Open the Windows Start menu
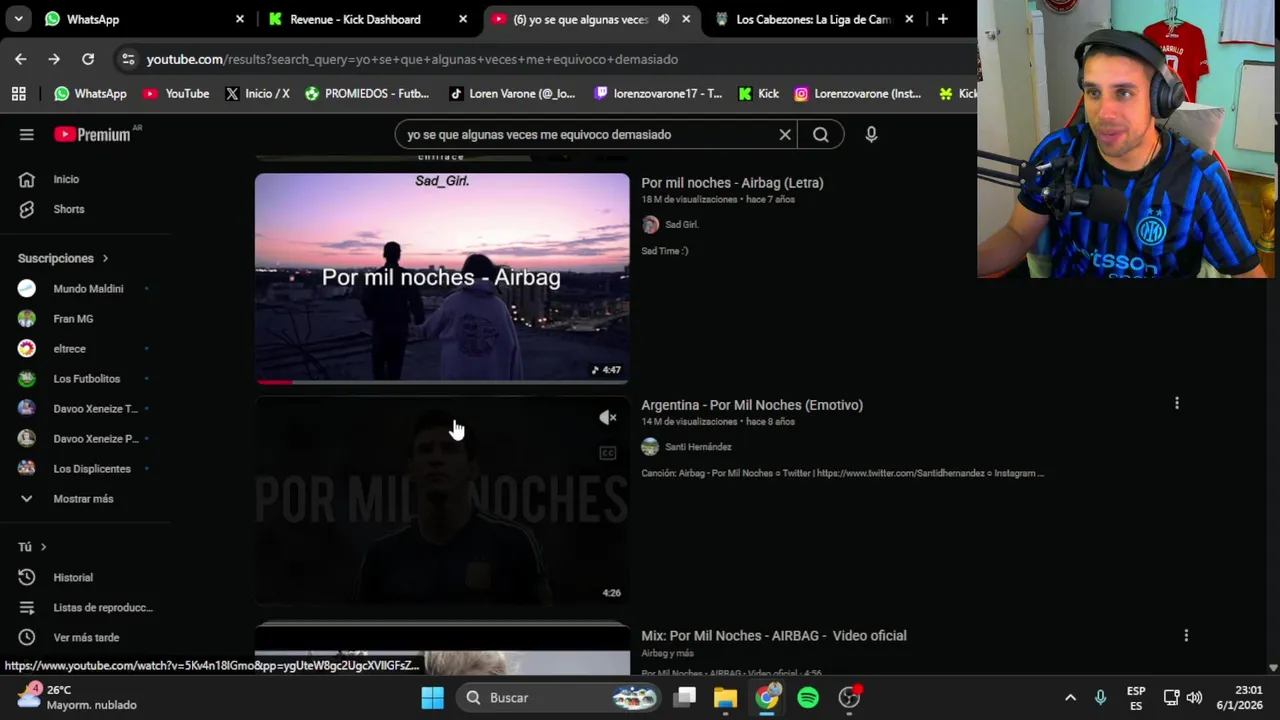 (432, 697)
